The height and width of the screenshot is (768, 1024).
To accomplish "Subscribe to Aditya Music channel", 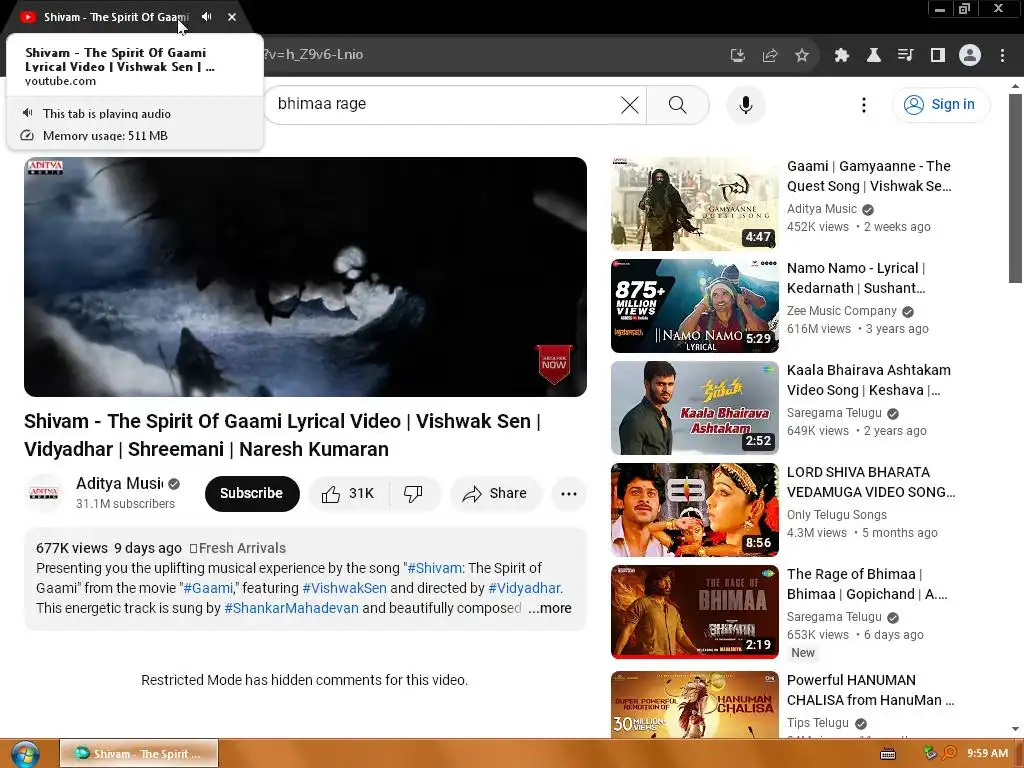I will coord(251,494).
